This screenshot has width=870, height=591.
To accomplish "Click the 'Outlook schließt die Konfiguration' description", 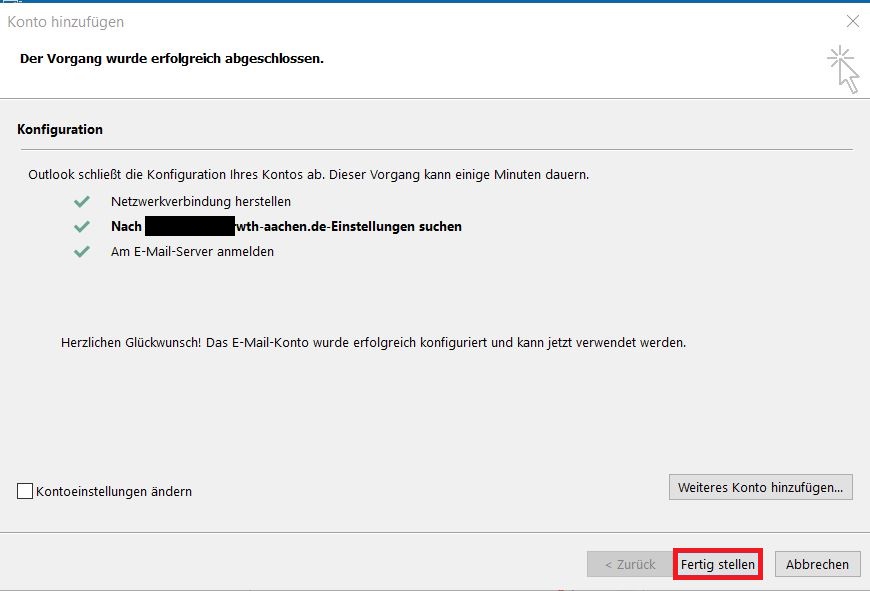I will [308, 175].
